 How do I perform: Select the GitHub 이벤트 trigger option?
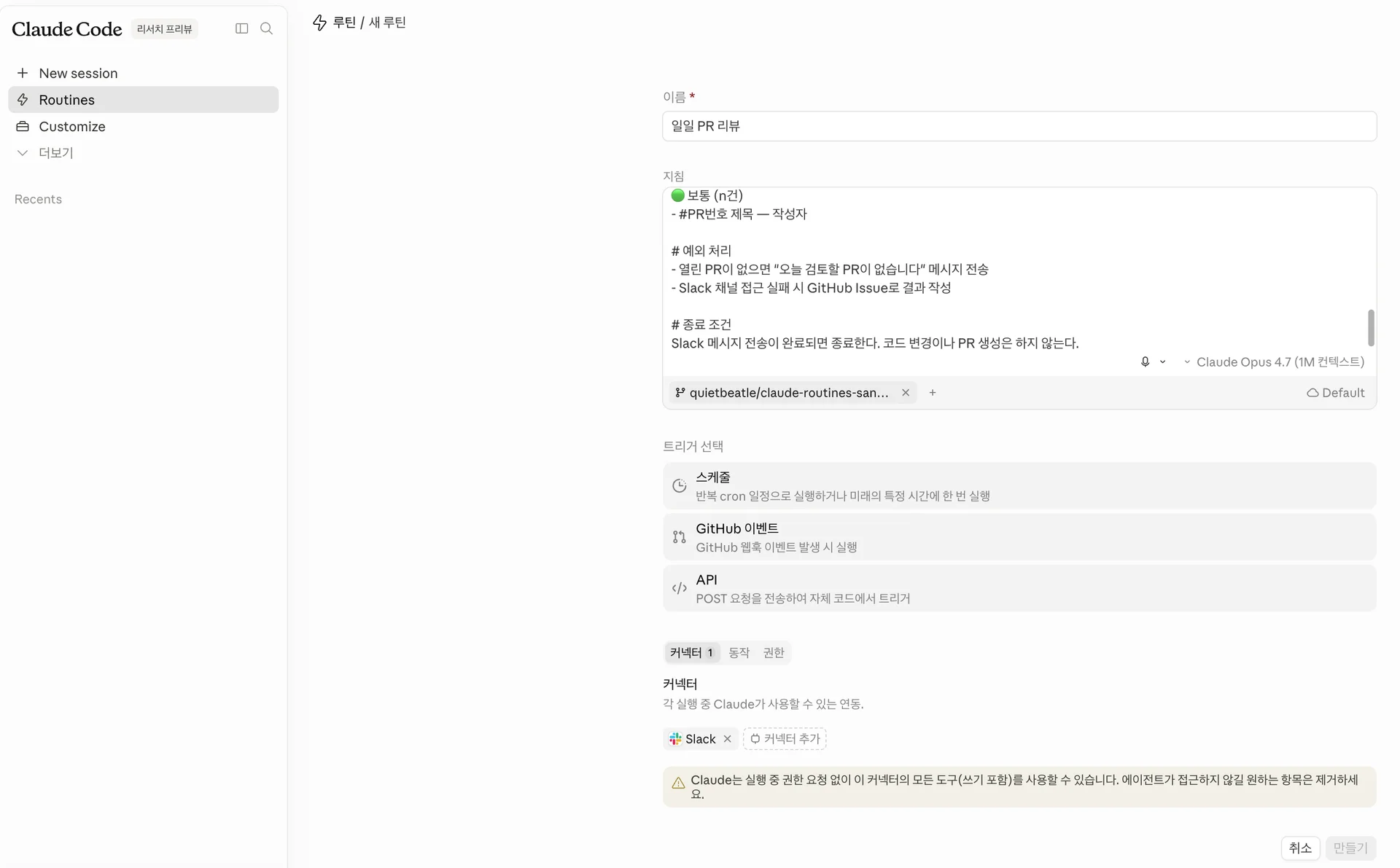point(1019,537)
